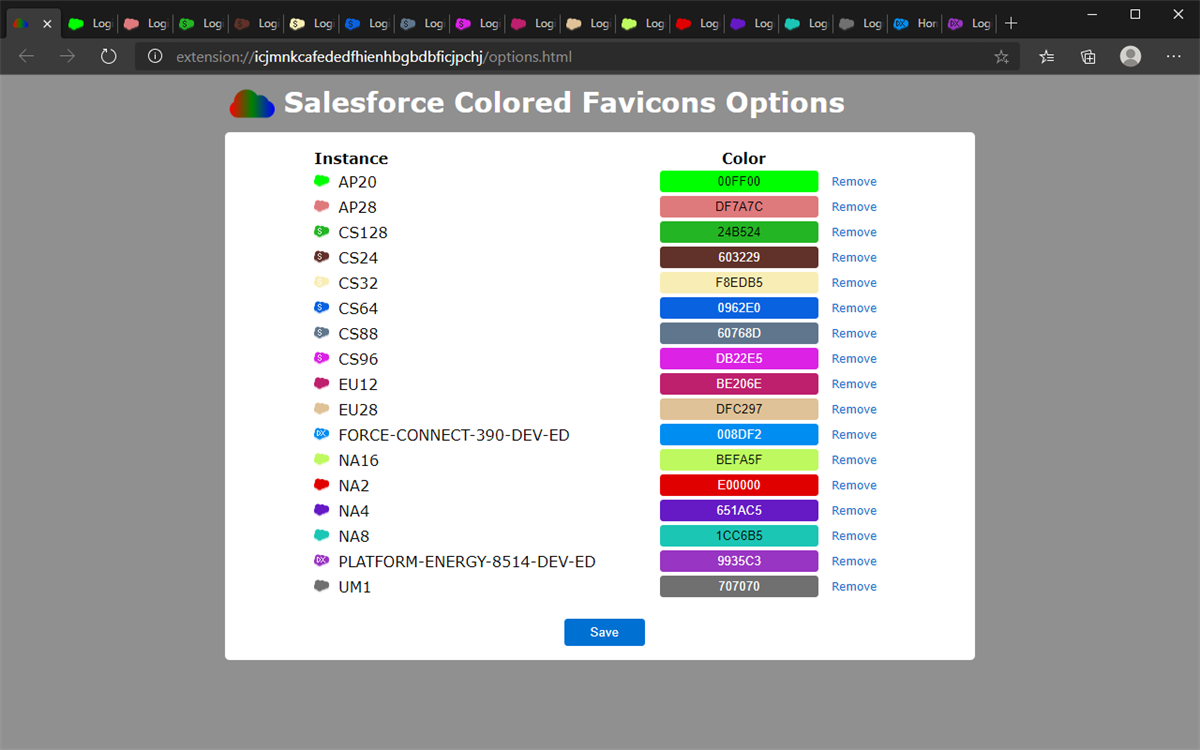The height and width of the screenshot is (750, 1200).
Task: Remove the NA2 instance color mapping
Action: 853,485
